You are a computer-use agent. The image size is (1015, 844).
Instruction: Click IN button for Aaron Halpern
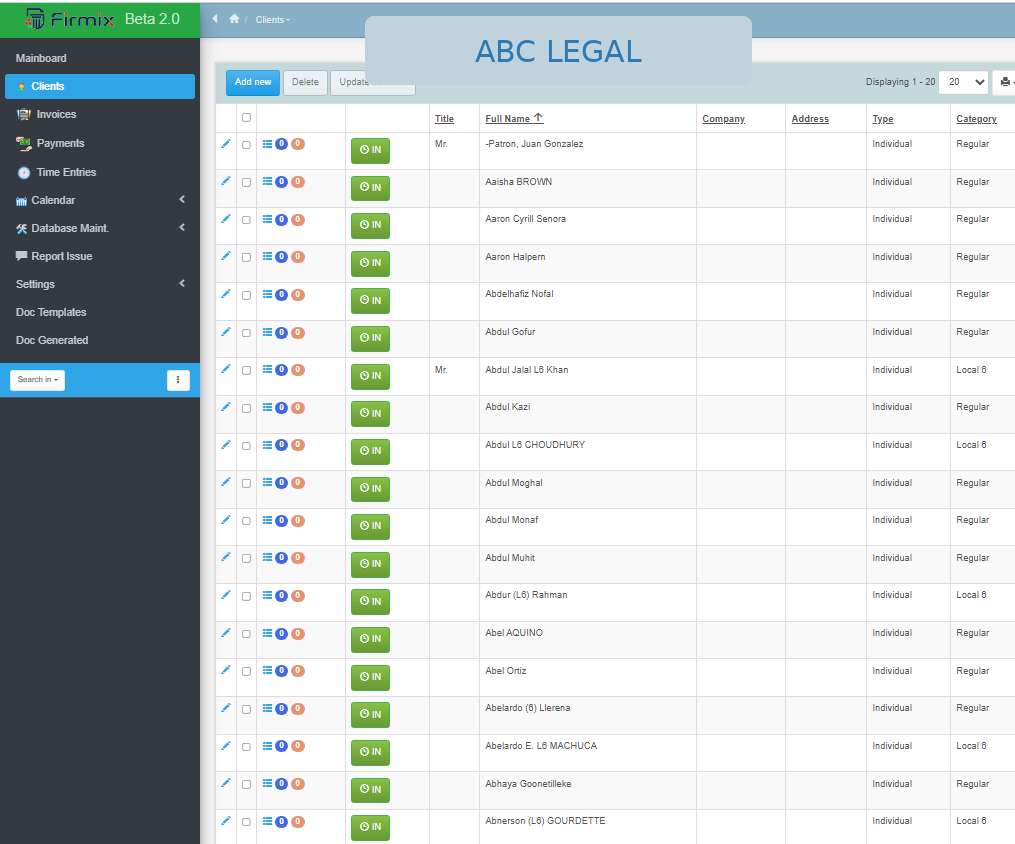click(370, 263)
